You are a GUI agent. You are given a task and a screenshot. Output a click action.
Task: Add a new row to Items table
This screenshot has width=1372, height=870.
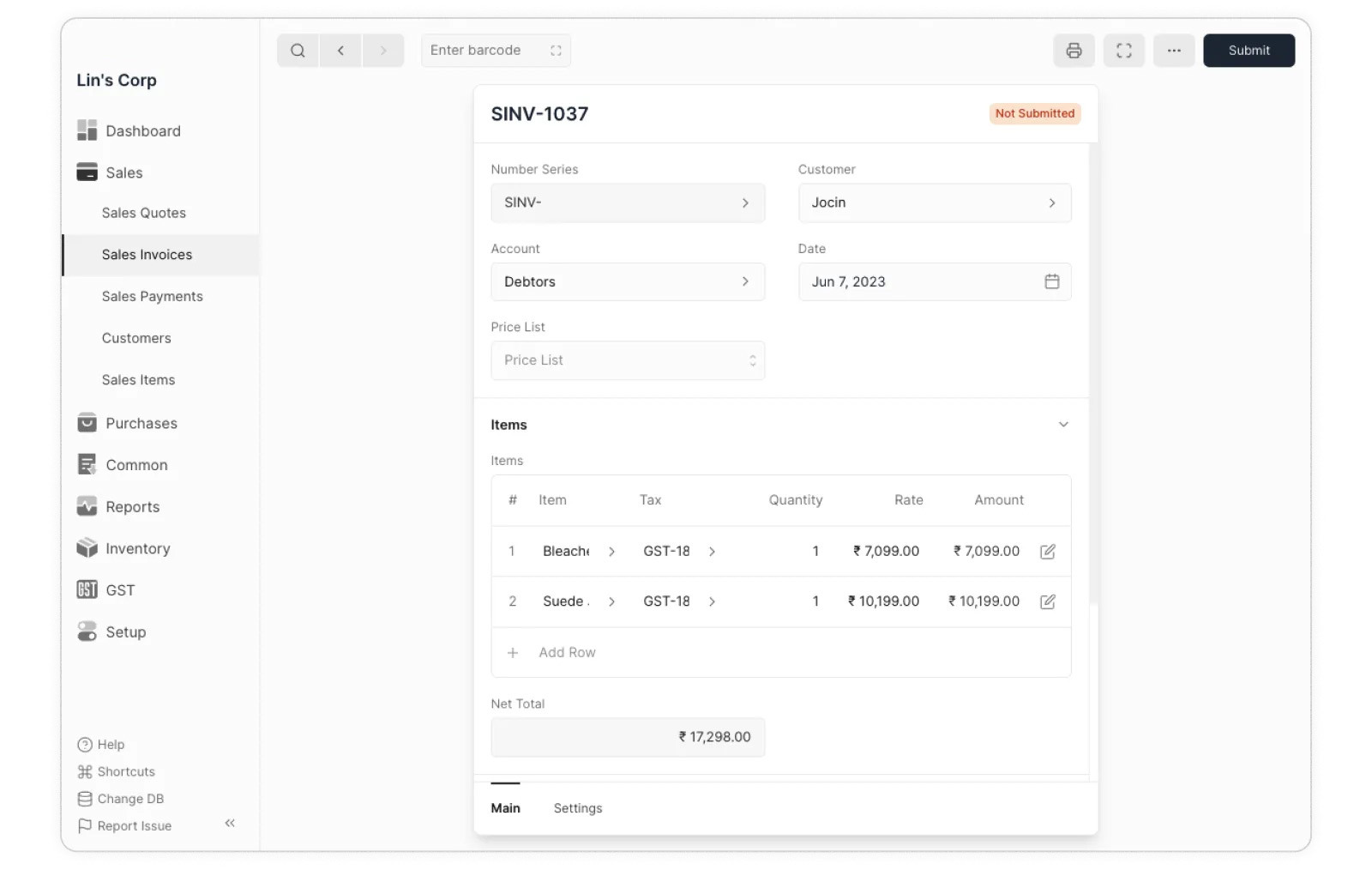567,653
